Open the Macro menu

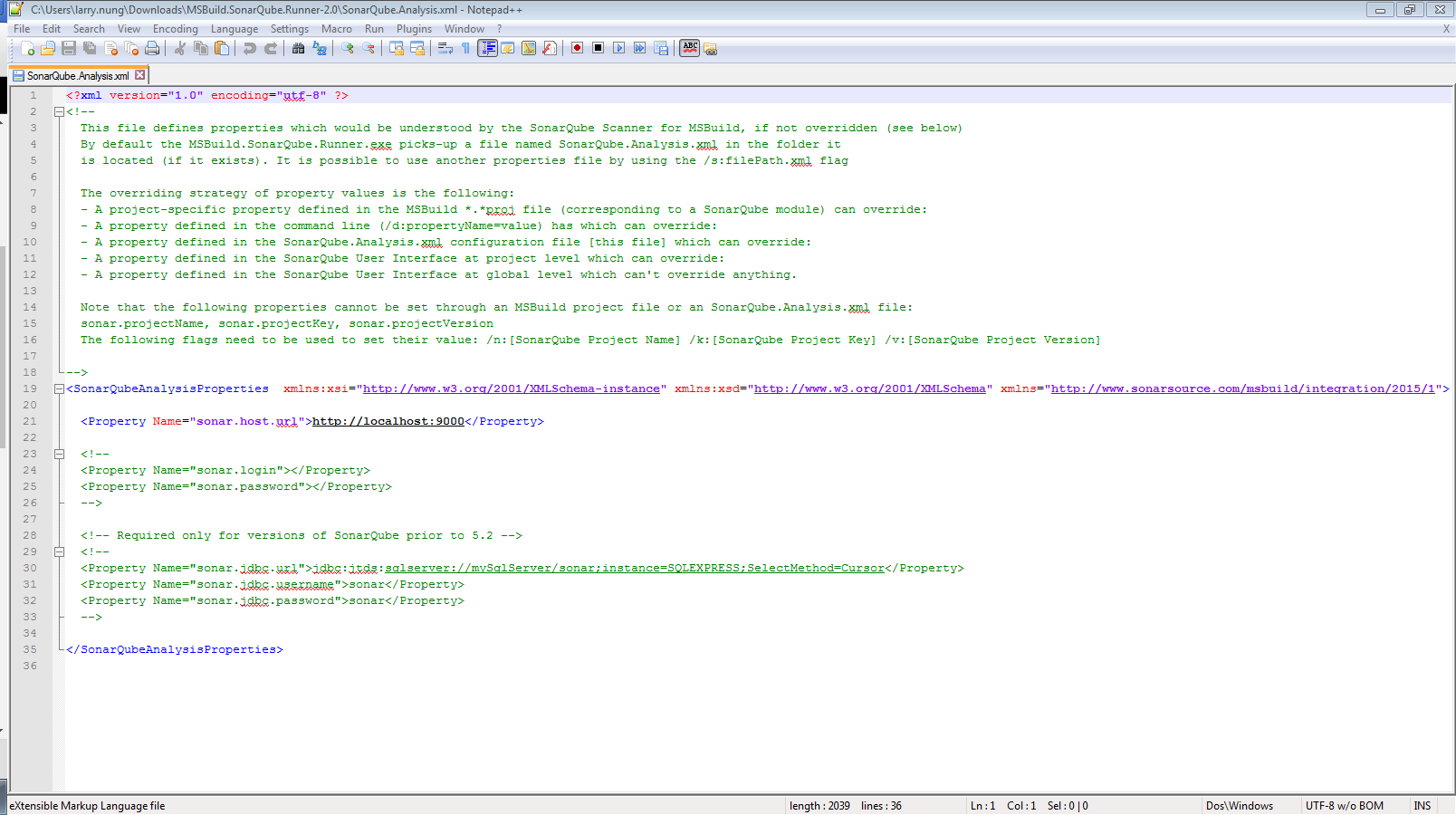click(x=337, y=29)
